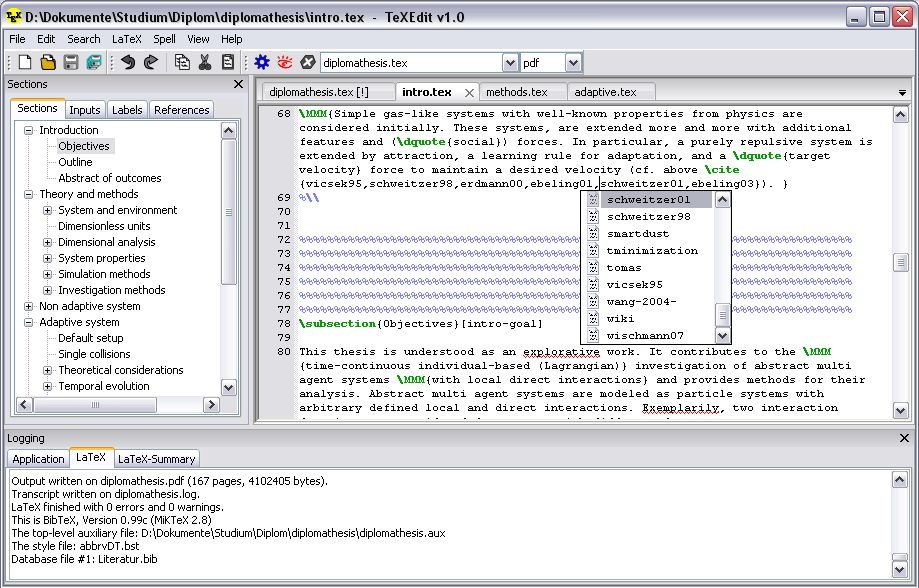The height and width of the screenshot is (588, 919).
Task: Click the New file icon
Action: (25, 63)
